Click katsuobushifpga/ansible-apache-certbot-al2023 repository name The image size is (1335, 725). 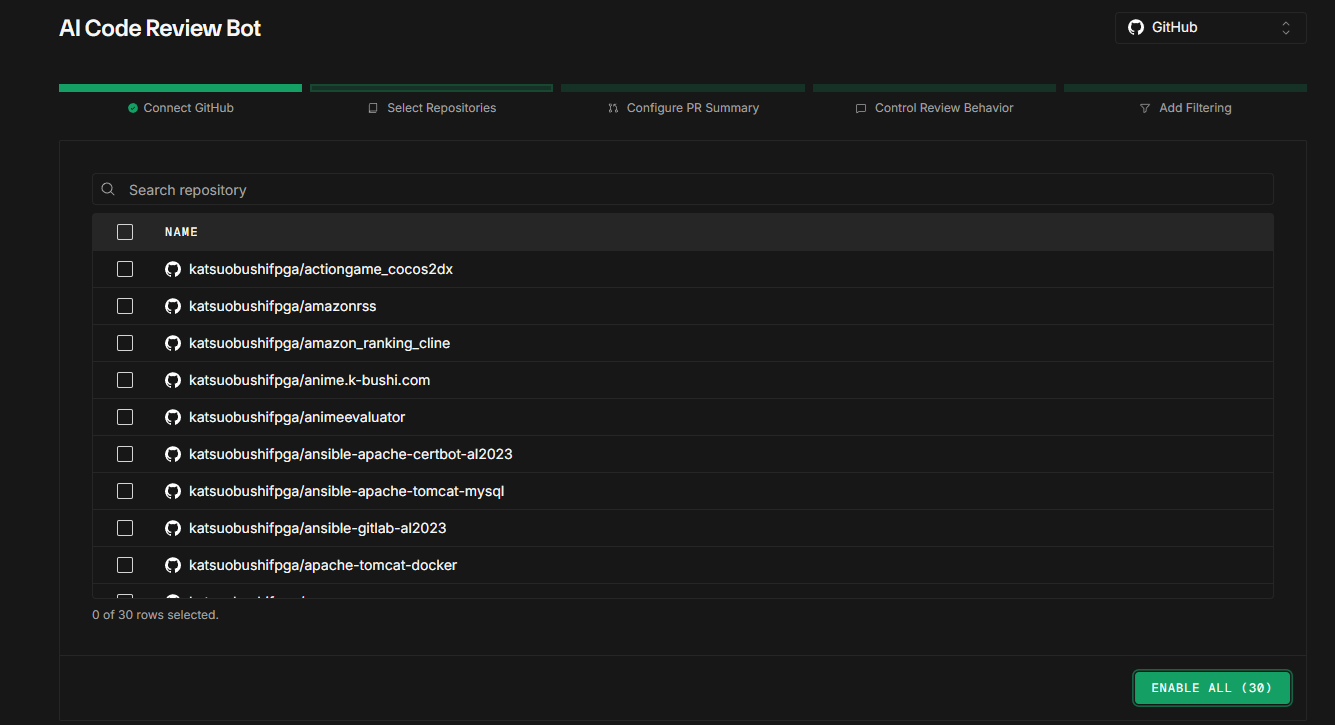[x=351, y=454]
